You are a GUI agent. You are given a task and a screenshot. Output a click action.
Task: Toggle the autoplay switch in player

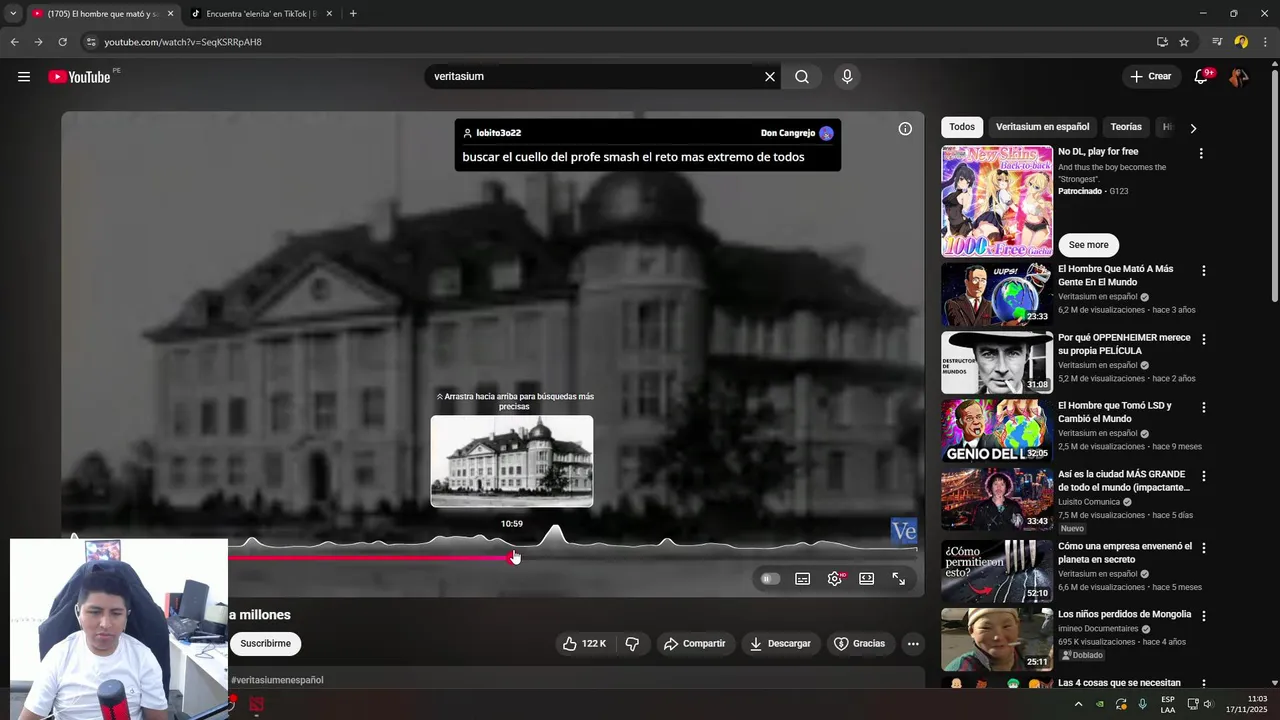point(769,579)
